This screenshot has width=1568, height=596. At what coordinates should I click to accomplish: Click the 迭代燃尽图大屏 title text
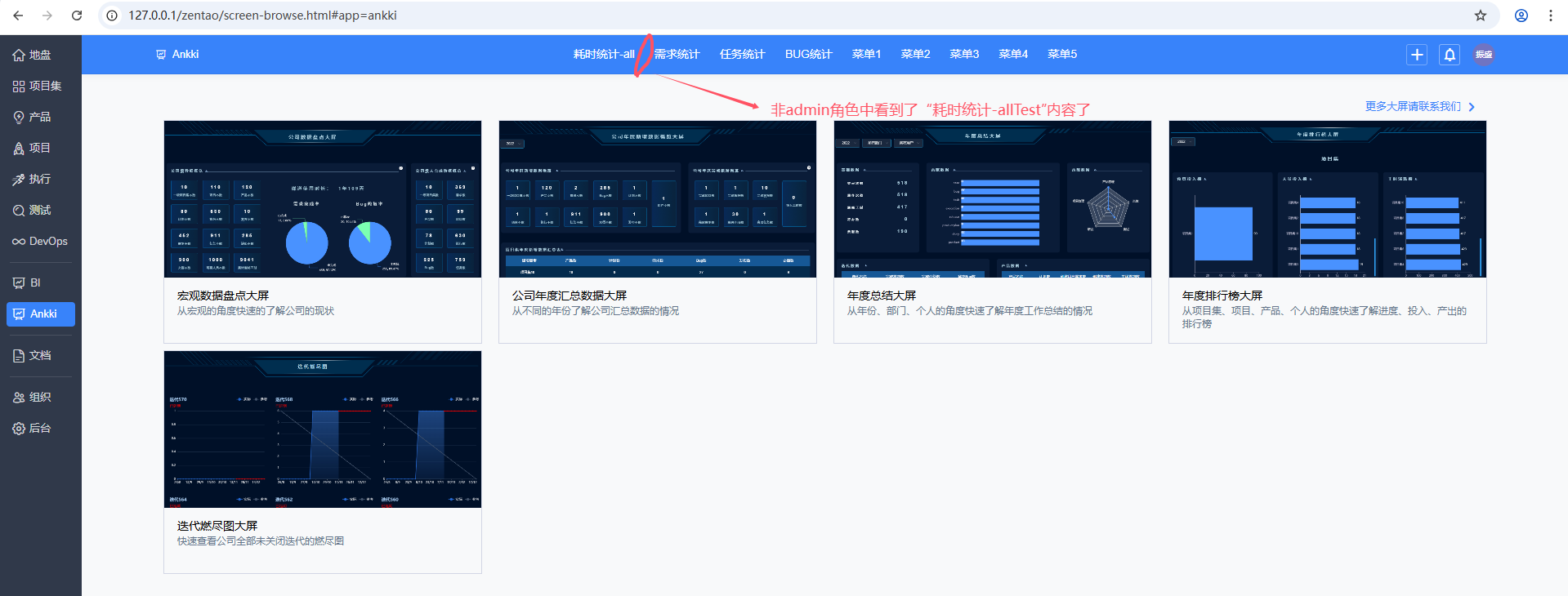point(217,526)
